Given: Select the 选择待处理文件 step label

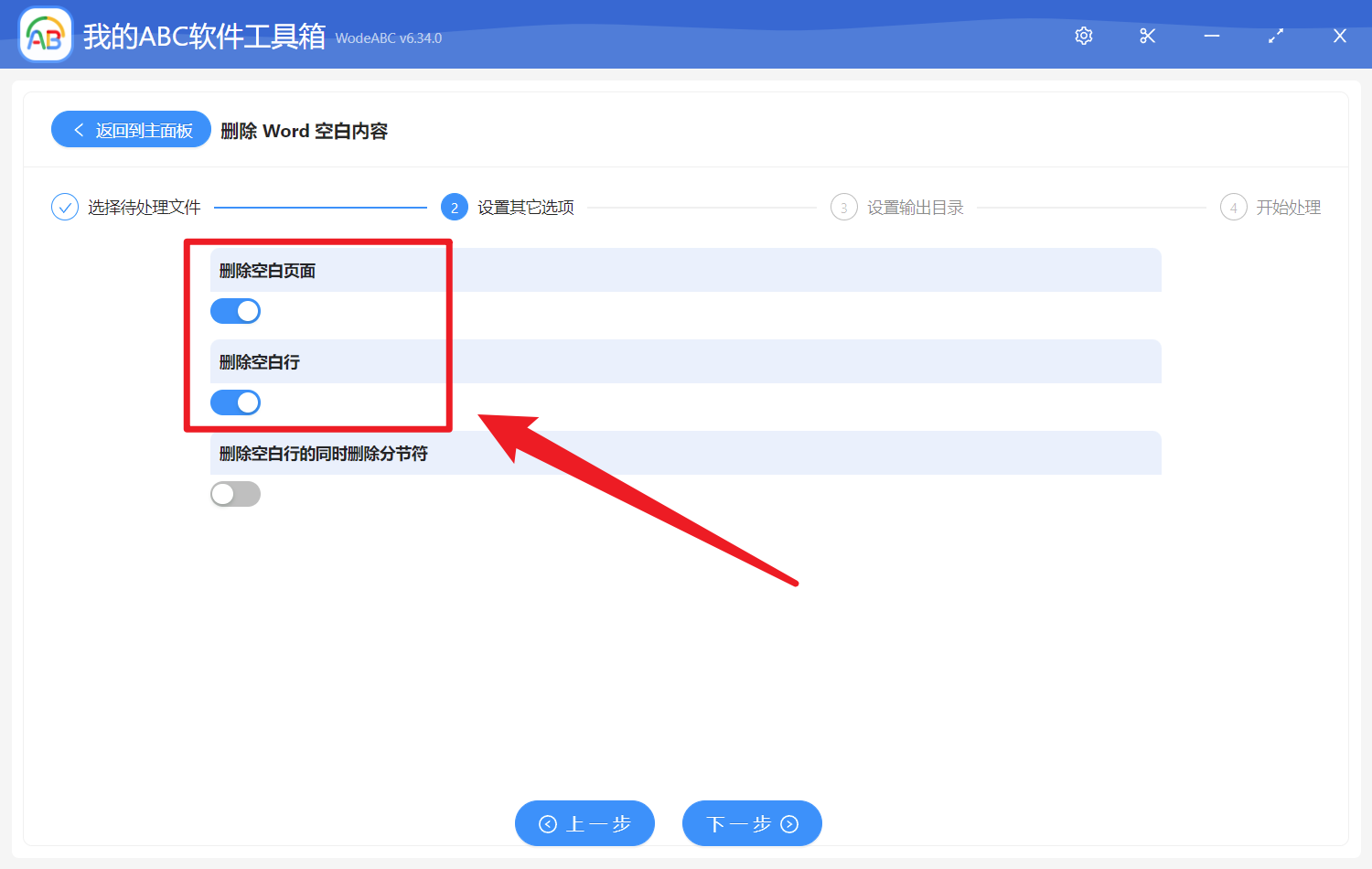Looking at the screenshot, I should (x=143, y=207).
